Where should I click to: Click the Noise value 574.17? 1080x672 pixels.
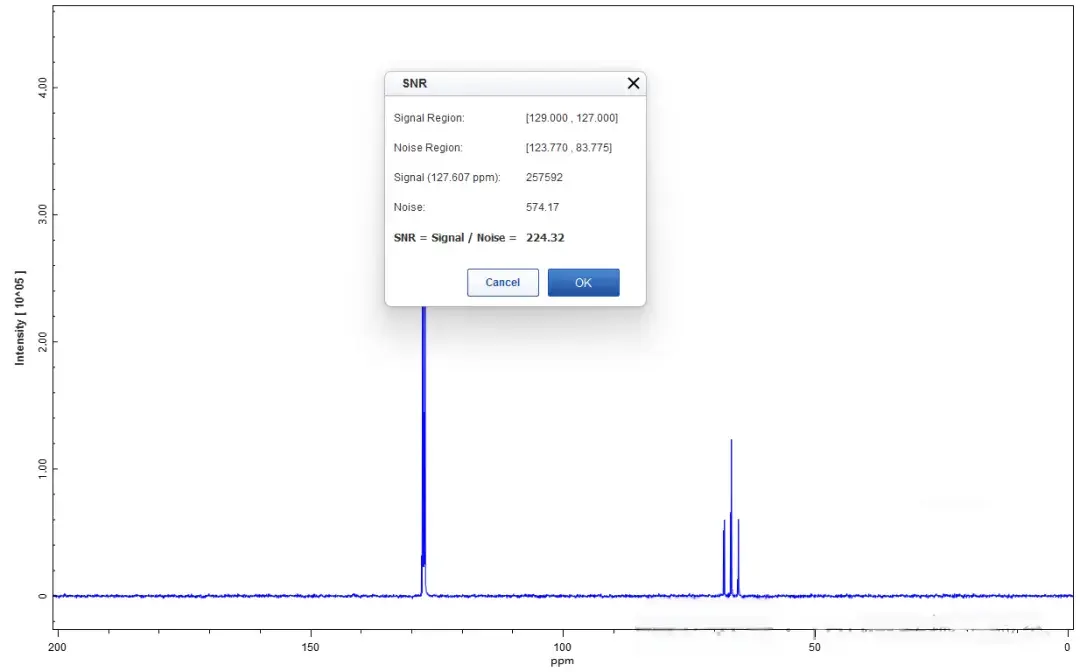pyautogui.click(x=542, y=207)
